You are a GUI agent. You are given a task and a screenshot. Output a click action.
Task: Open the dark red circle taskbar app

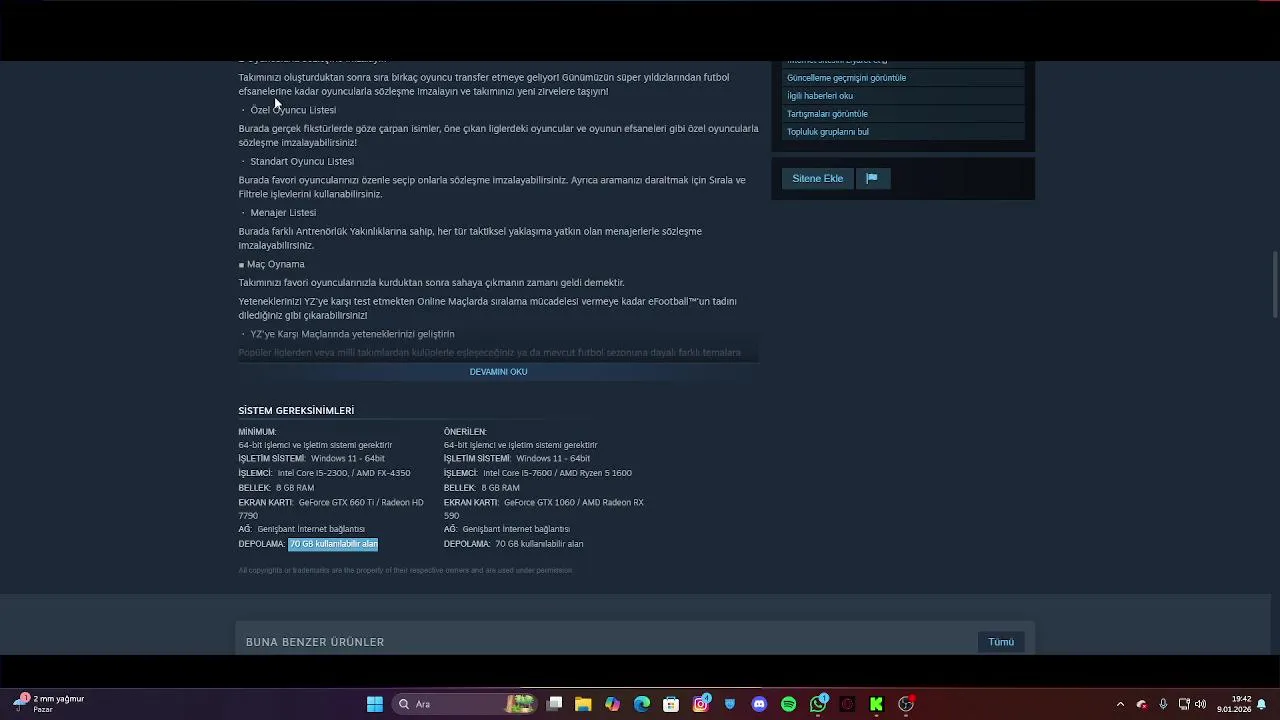(x=847, y=704)
